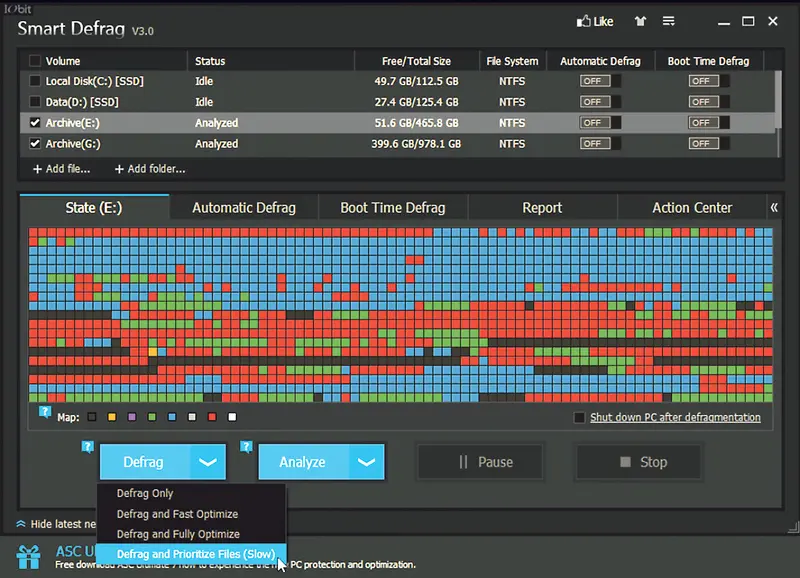This screenshot has height=578, width=800.
Task: Expand the Defrag button dropdown arrow
Action: [x=208, y=462]
